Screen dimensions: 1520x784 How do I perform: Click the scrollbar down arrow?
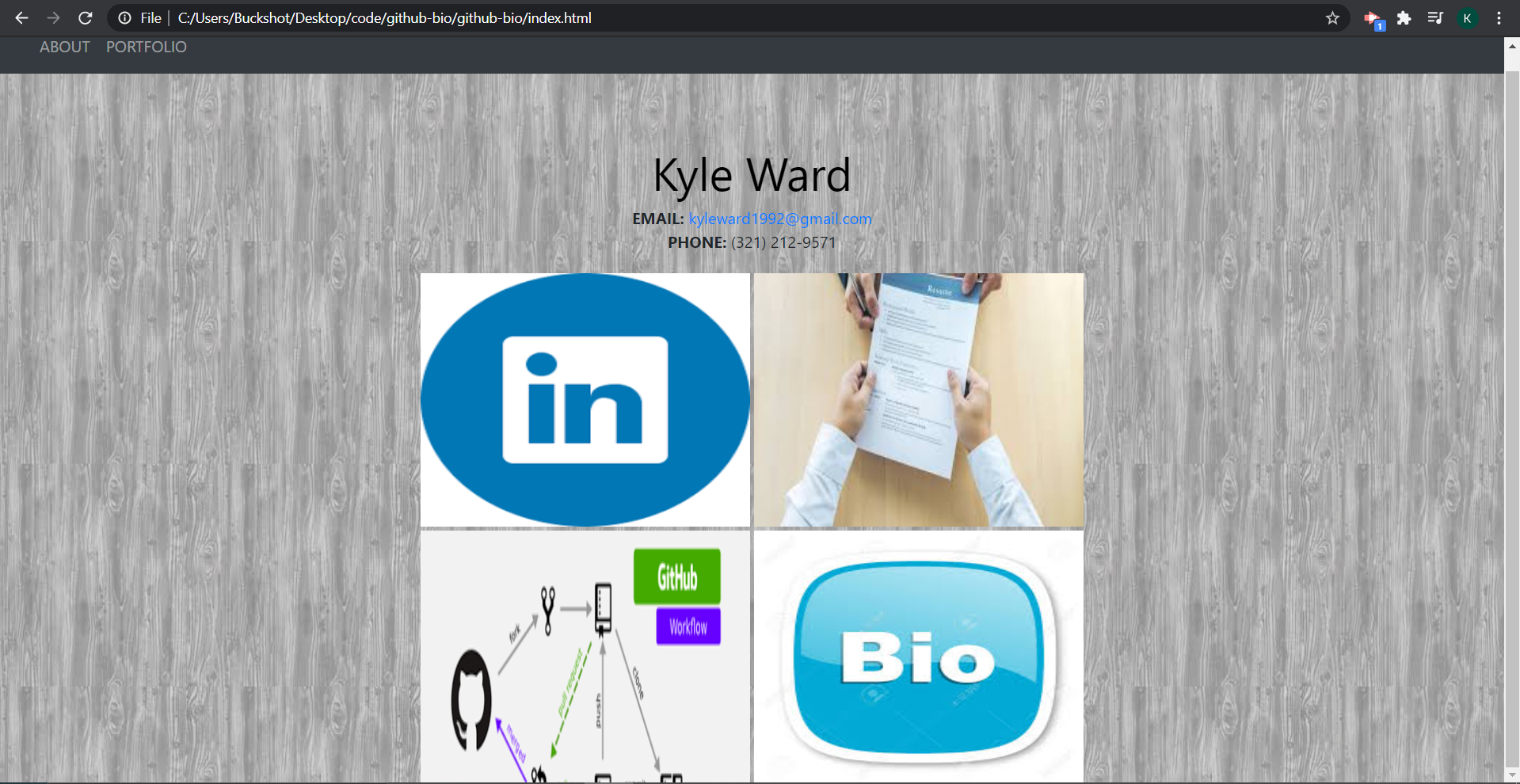coord(1513,774)
